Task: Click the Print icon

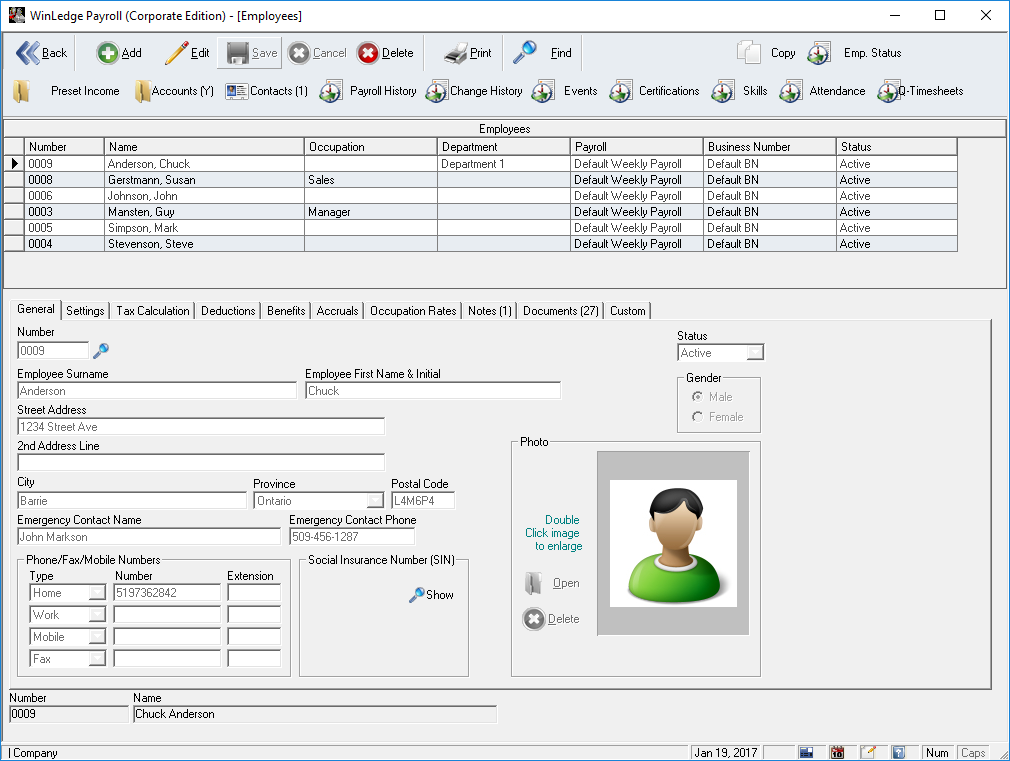Action: pos(456,53)
